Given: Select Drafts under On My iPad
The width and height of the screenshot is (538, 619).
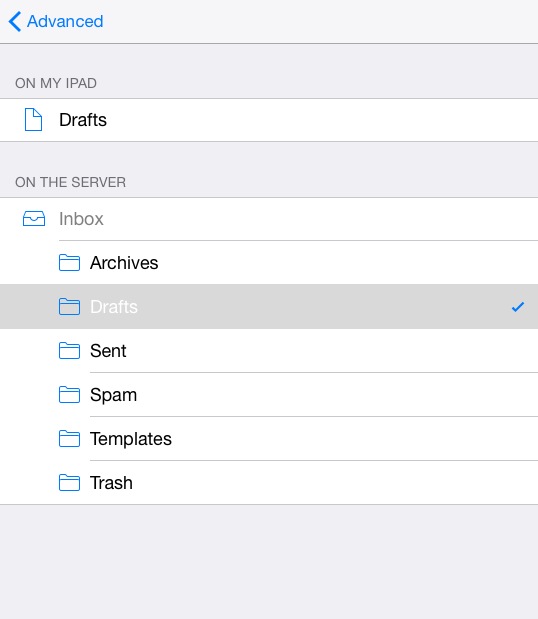Looking at the screenshot, I should click(x=269, y=120).
